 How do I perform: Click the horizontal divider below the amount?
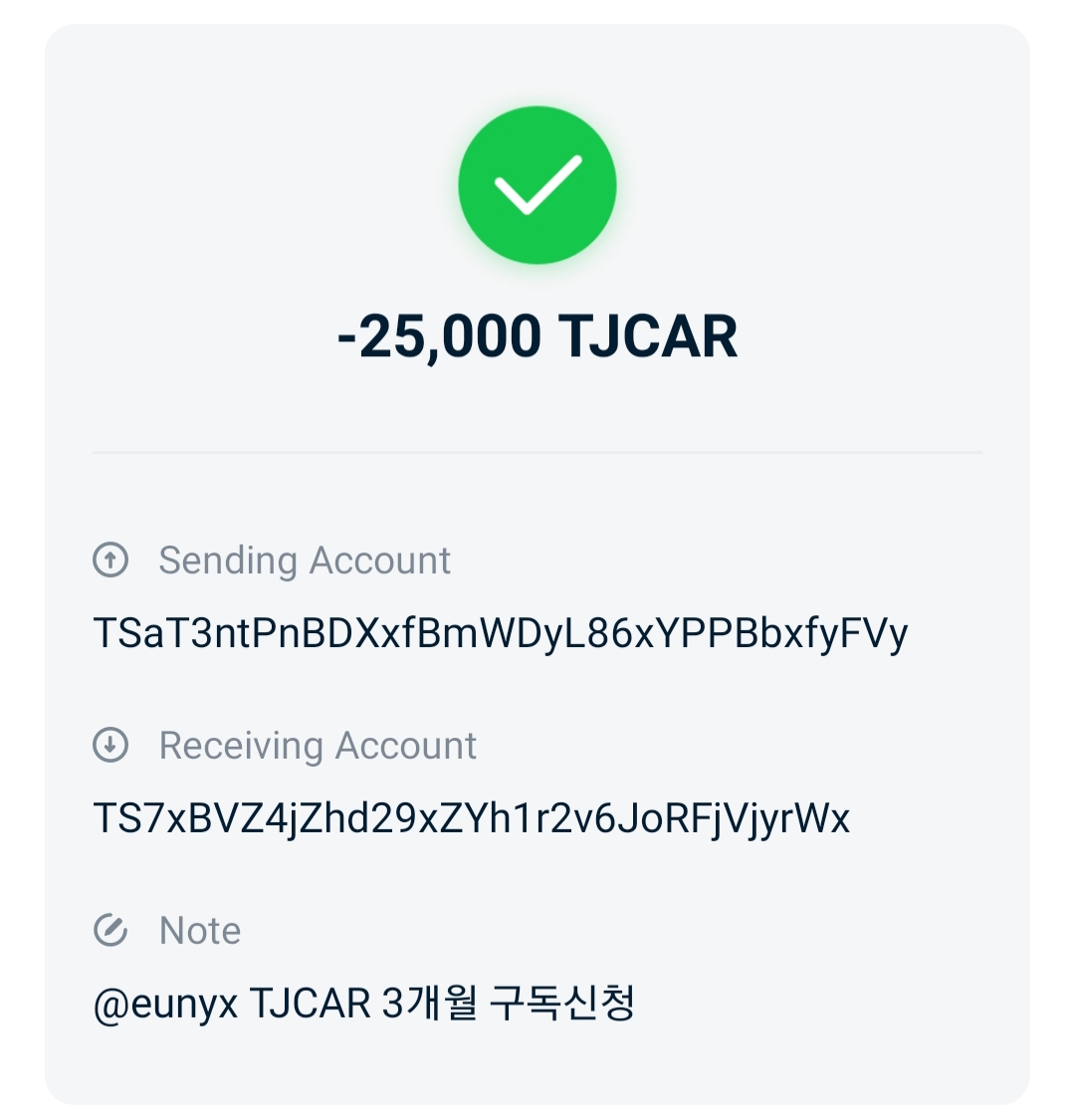point(537,452)
